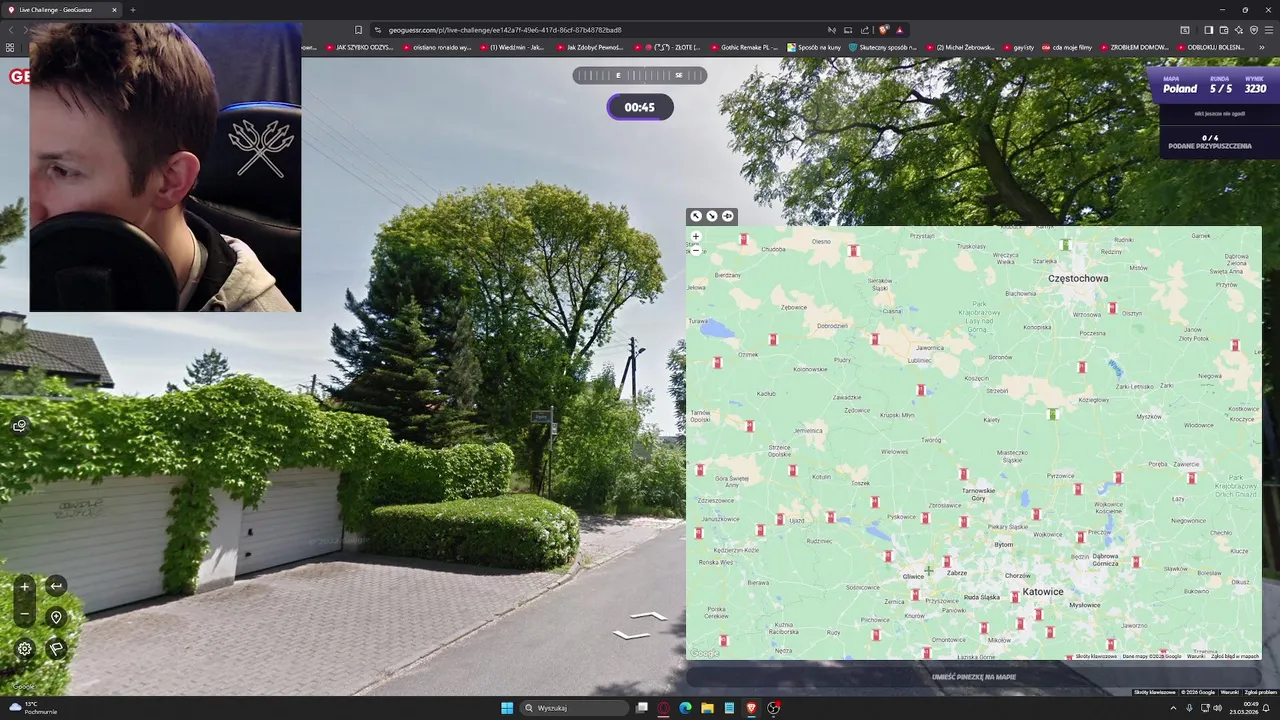The image size is (1280, 720).
Task: Open the Brave Rewards triangle icon
Action: [900, 30]
